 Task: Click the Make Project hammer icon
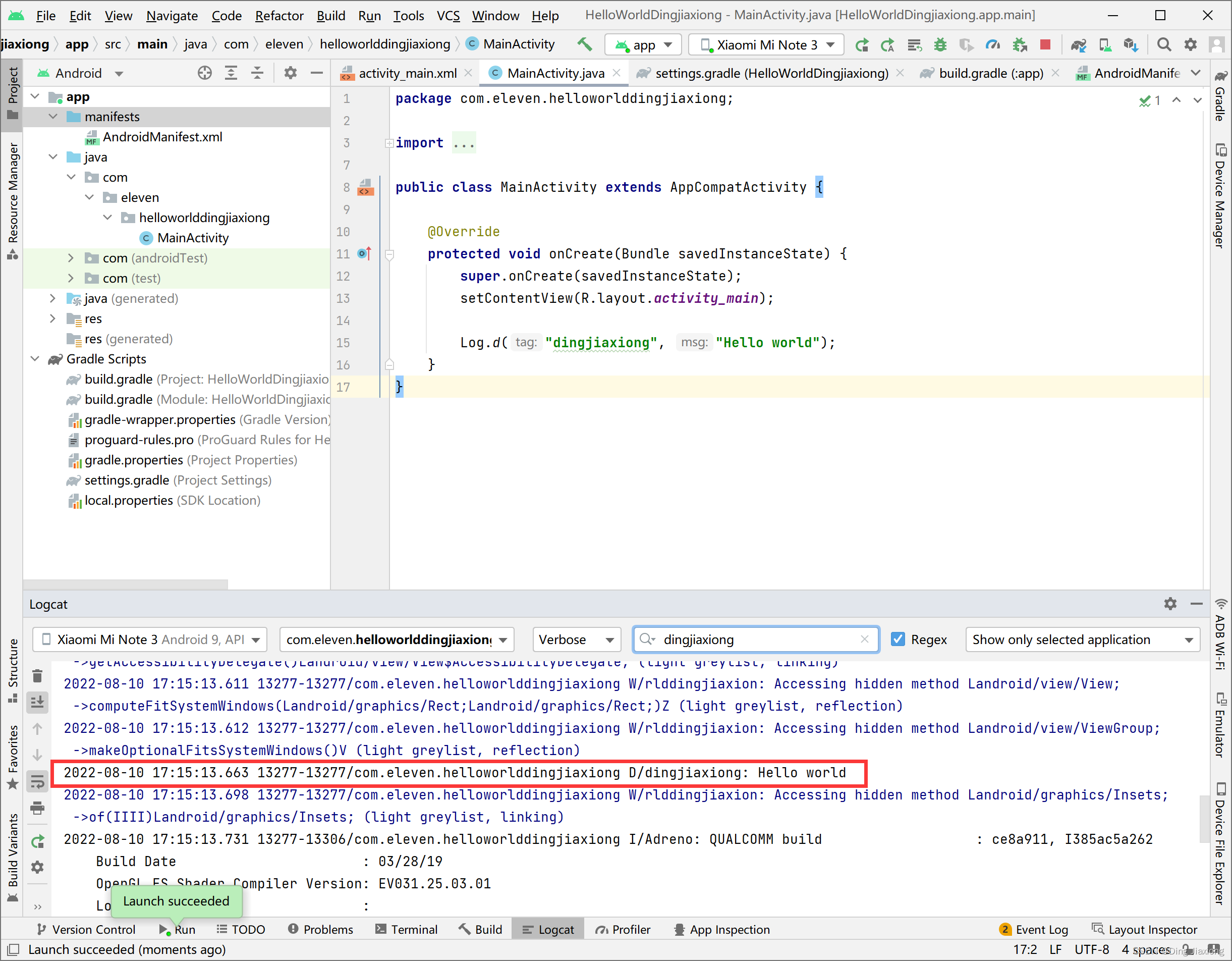(x=585, y=44)
